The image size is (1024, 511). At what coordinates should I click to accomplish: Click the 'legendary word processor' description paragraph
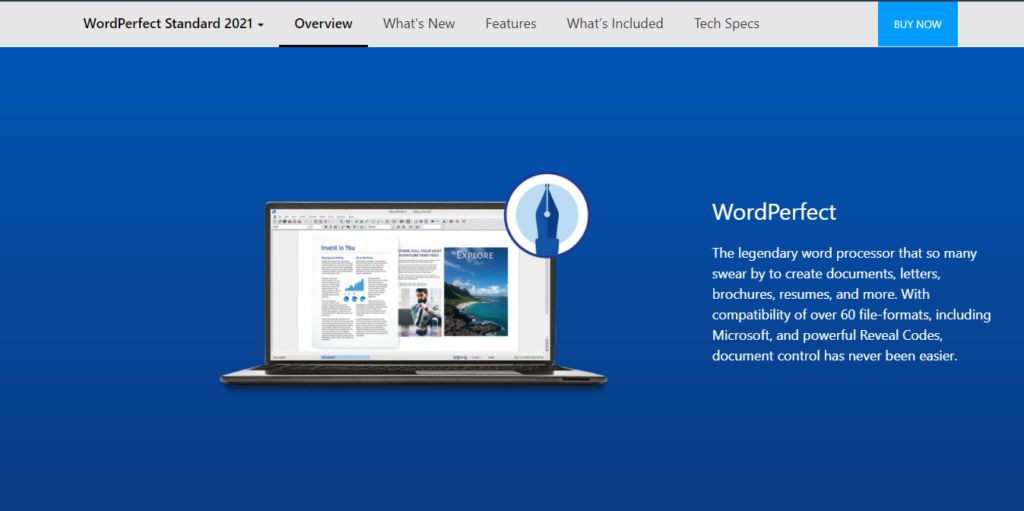click(852, 305)
